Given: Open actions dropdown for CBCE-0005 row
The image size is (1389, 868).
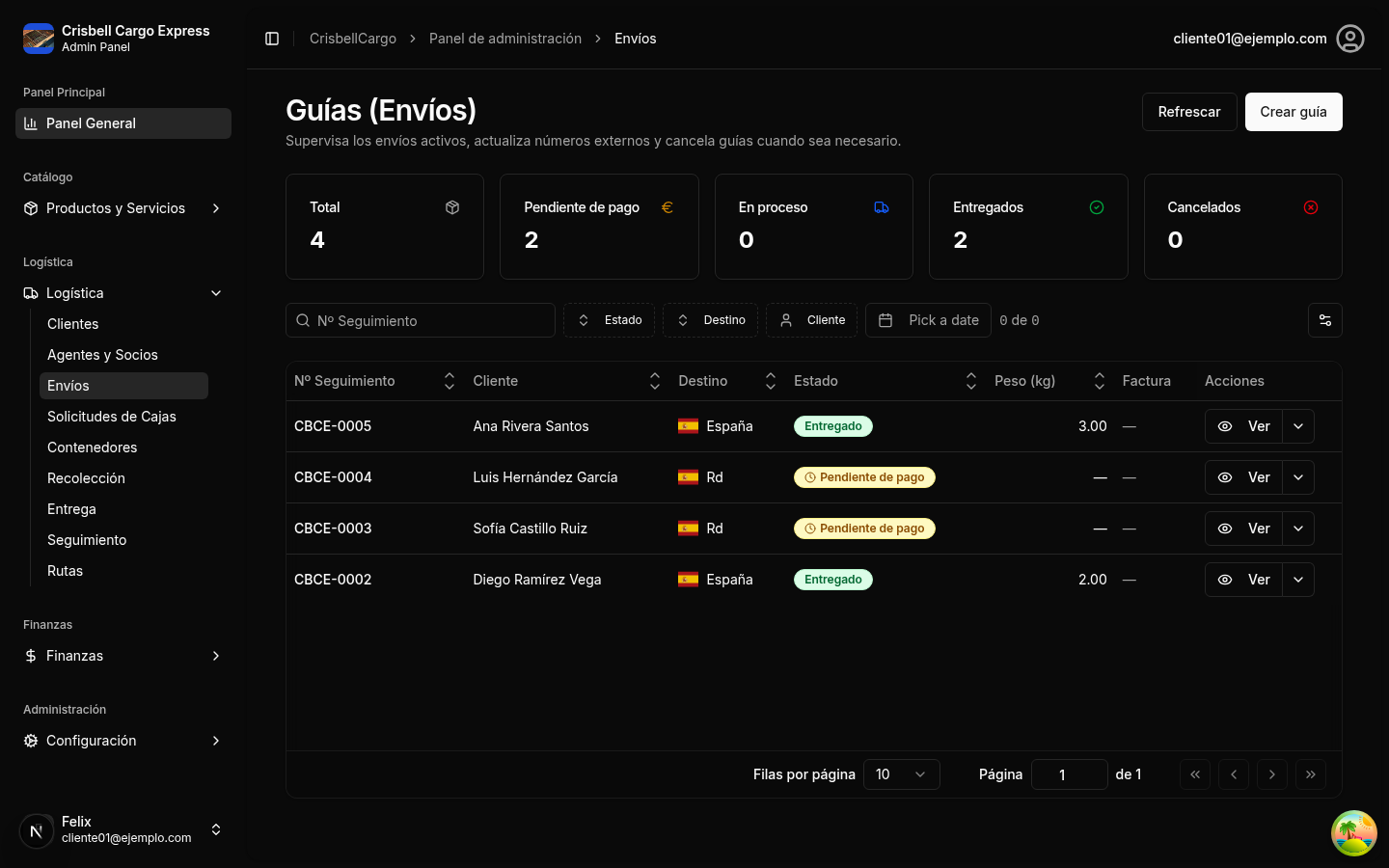Looking at the screenshot, I should [x=1298, y=426].
